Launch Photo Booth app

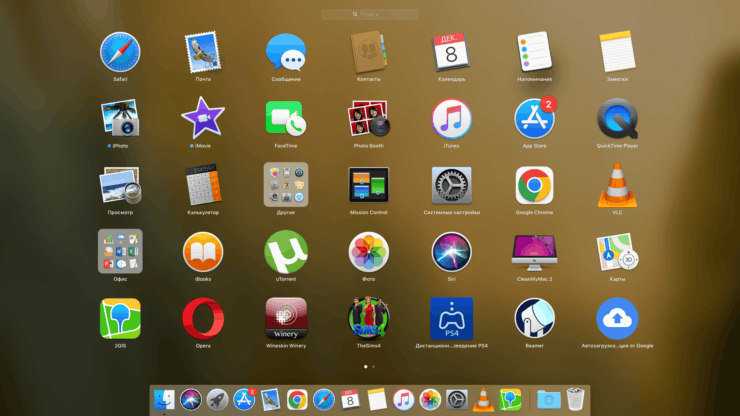pos(369,118)
